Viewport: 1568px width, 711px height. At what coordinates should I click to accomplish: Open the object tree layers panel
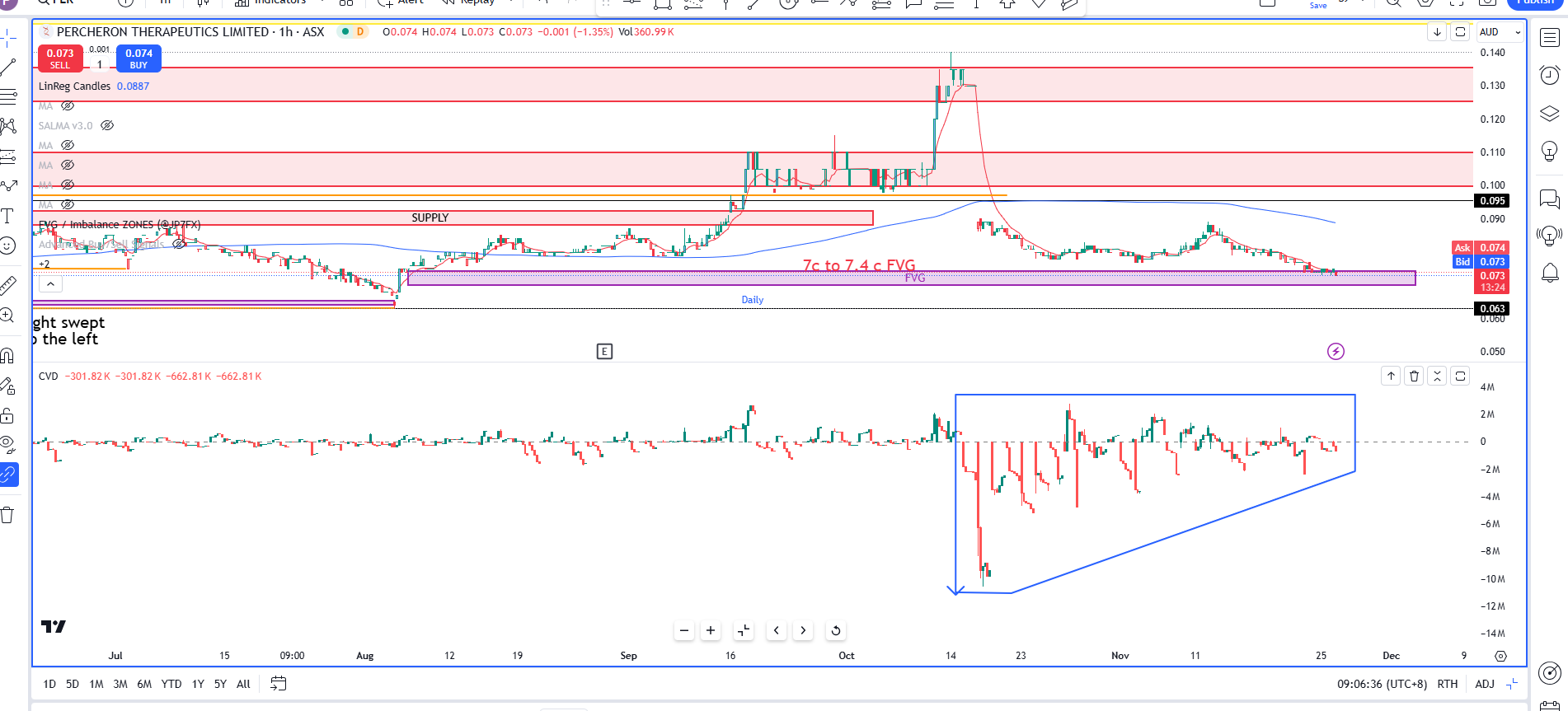[x=1550, y=114]
